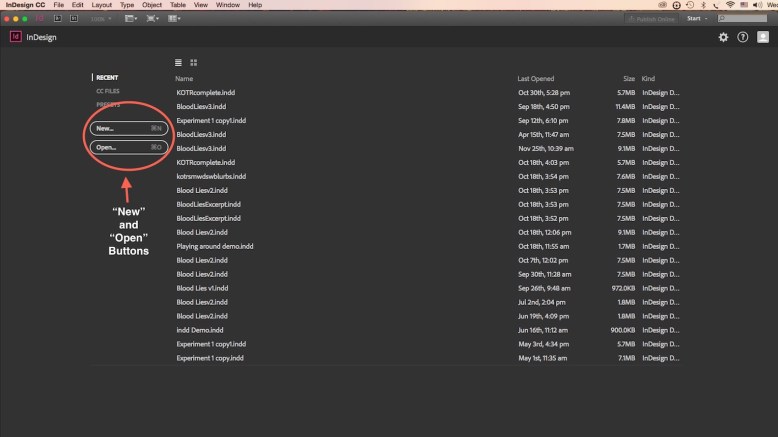Select the CC FILES tab
778x437 pixels.
(x=108, y=91)
